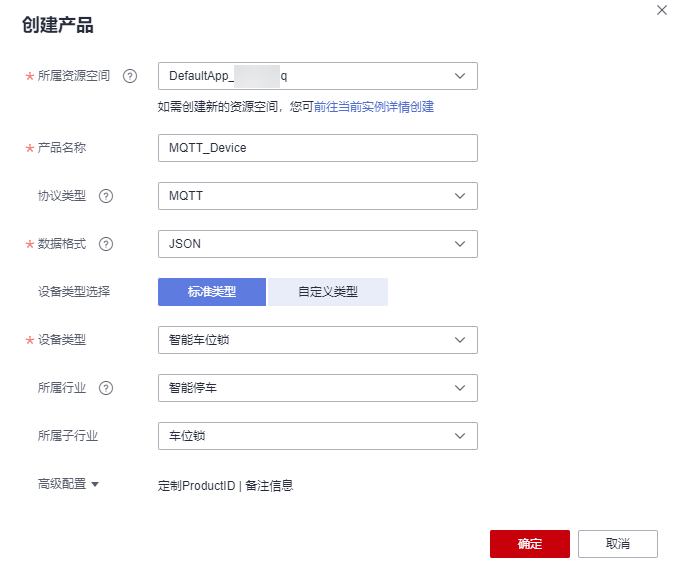Click help icon beside 数据格式
The width and height of the screenshot is (674, 570).
pos(106,244)
